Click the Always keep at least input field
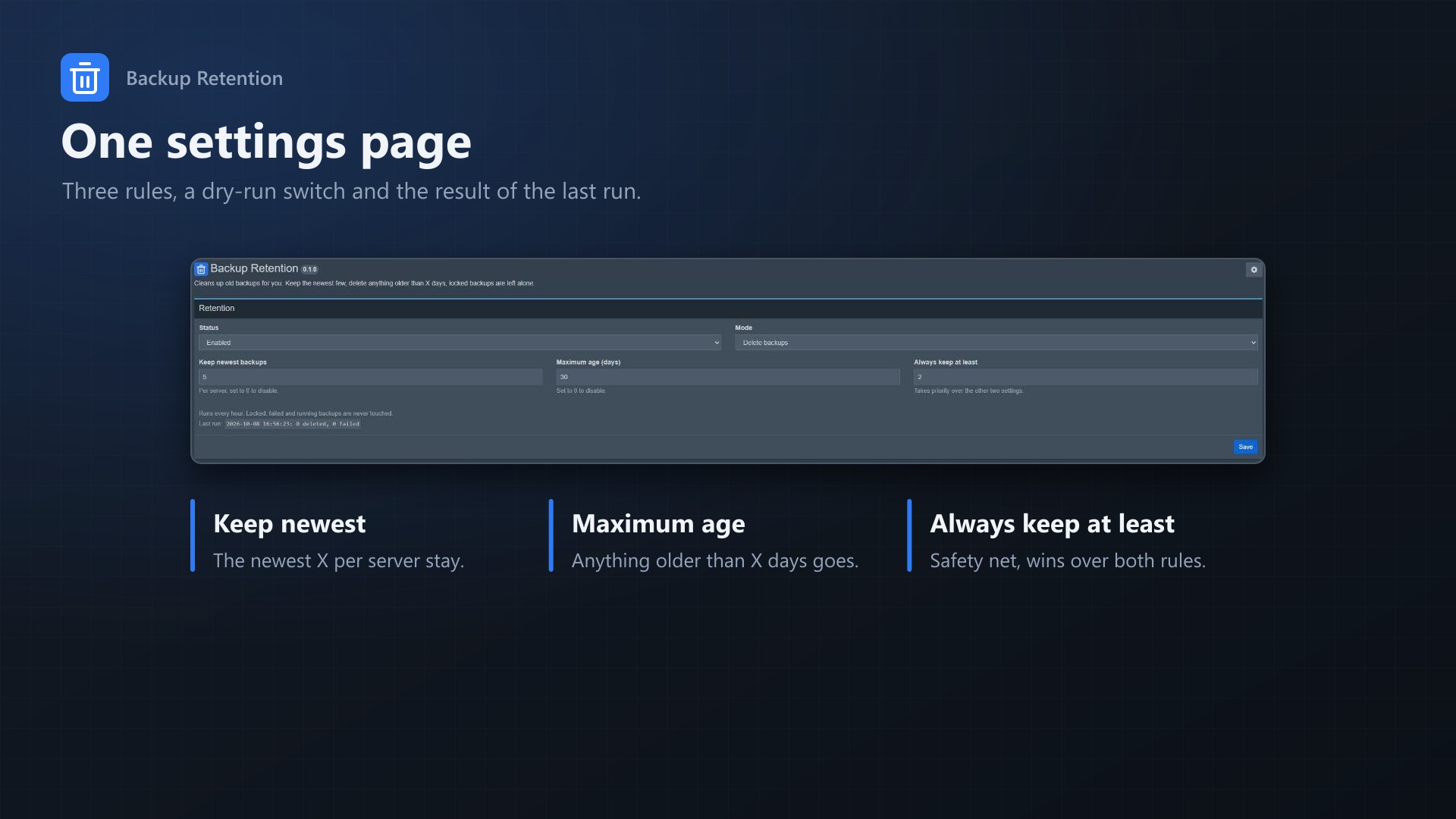1456x819 pixels. (x=1086, y=377)
